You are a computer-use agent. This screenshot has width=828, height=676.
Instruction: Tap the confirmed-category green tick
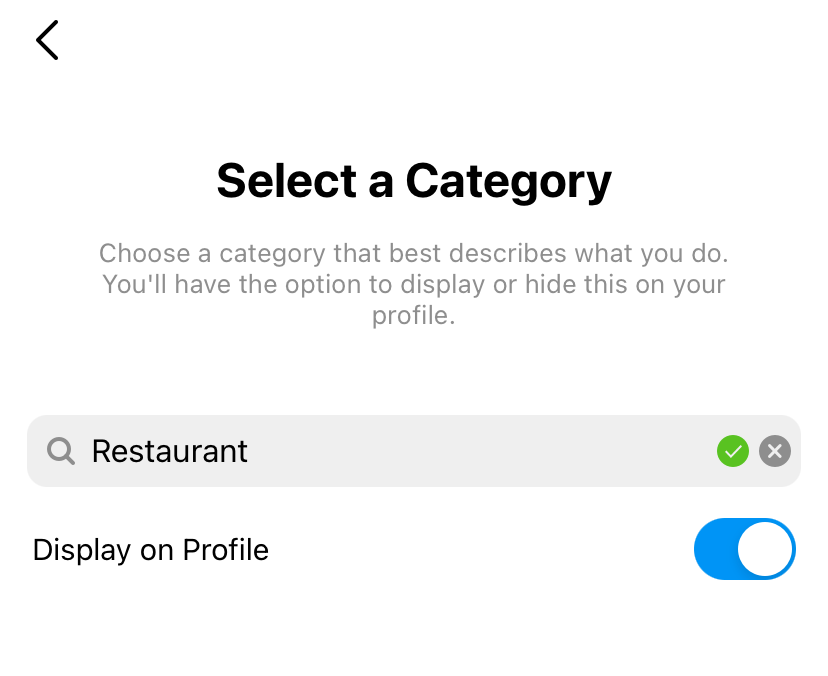click(x=733, y=452)
